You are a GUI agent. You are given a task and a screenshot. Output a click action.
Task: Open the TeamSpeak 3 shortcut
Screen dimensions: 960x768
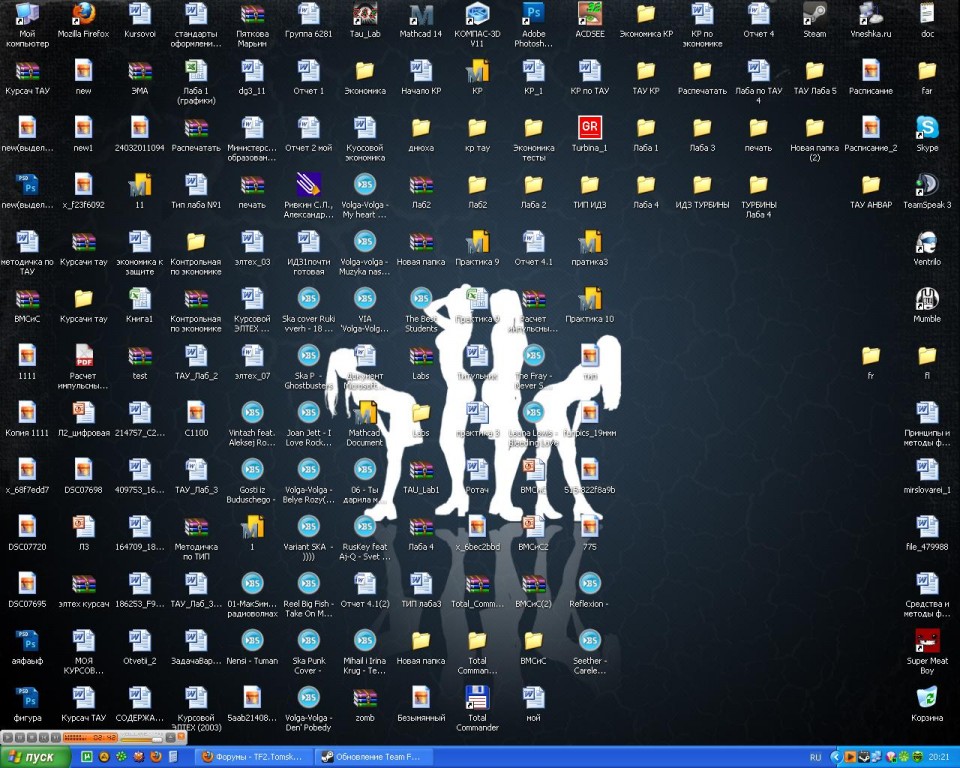(x=927, y=191)
